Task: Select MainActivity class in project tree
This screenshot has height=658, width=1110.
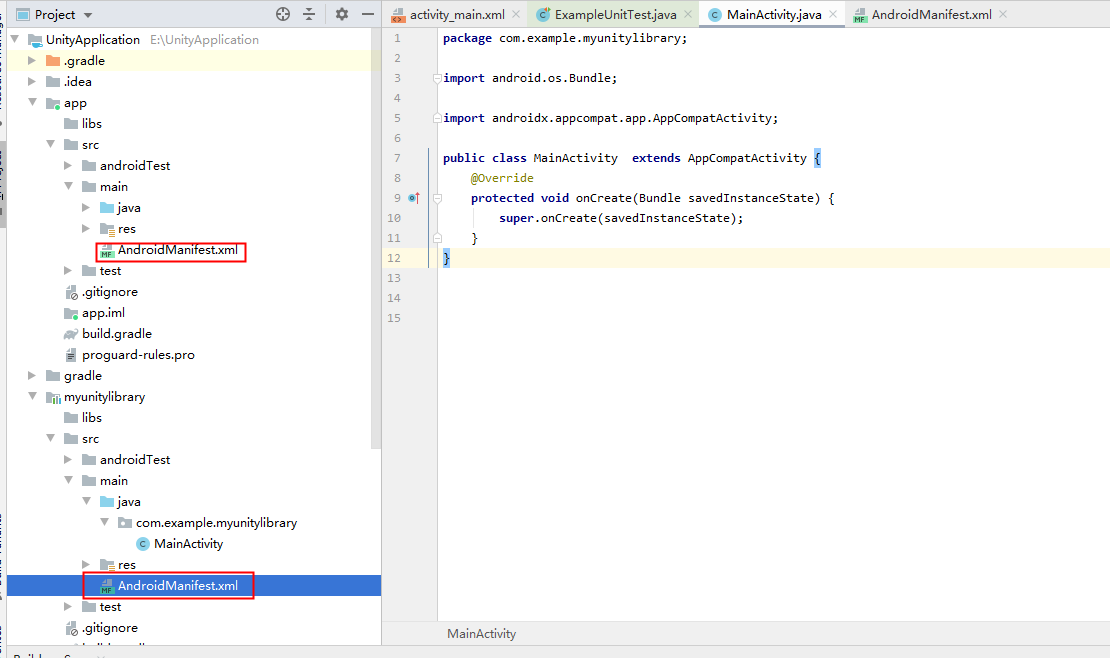Action: (180, 543)
